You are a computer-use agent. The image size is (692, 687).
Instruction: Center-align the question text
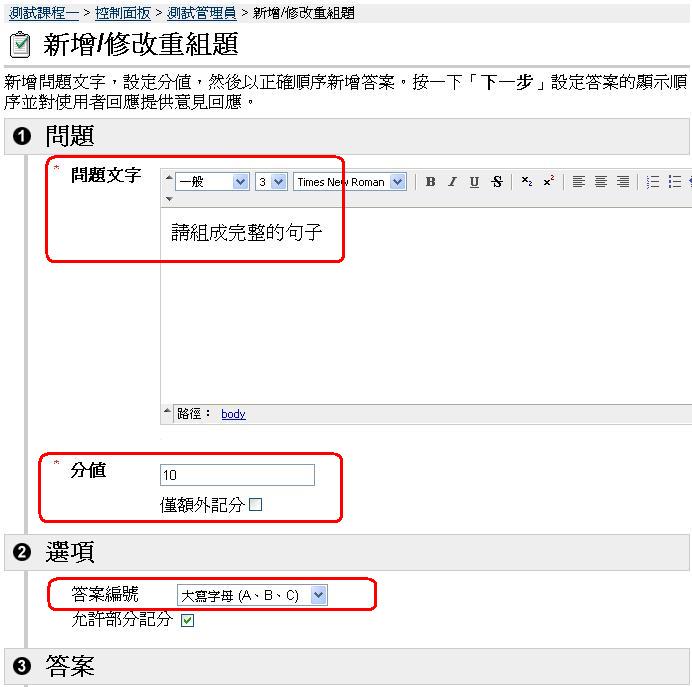pyautogui.click(x=601, y=182)
